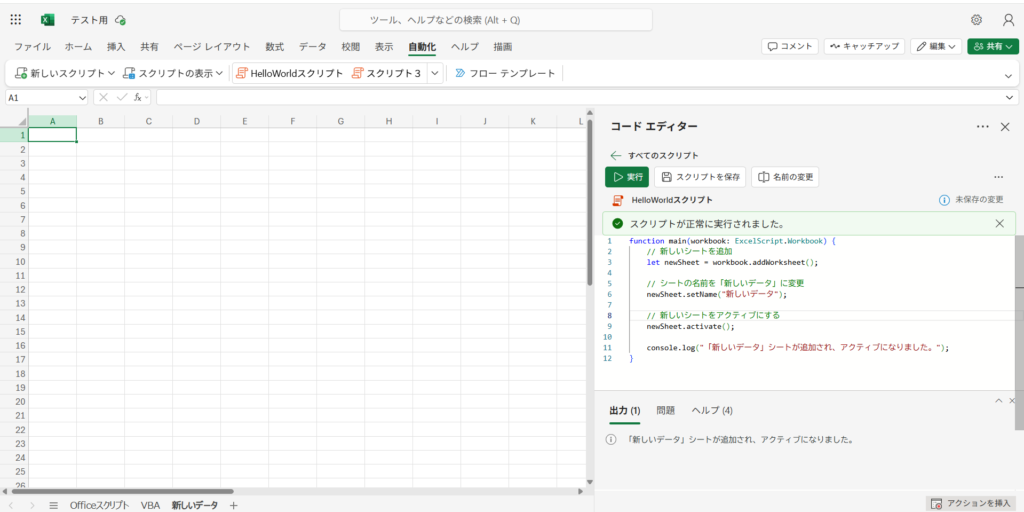The width and height of the screenshot is (1024, 512).
Task: Open the Name Box dropdown
Action: 82,97
